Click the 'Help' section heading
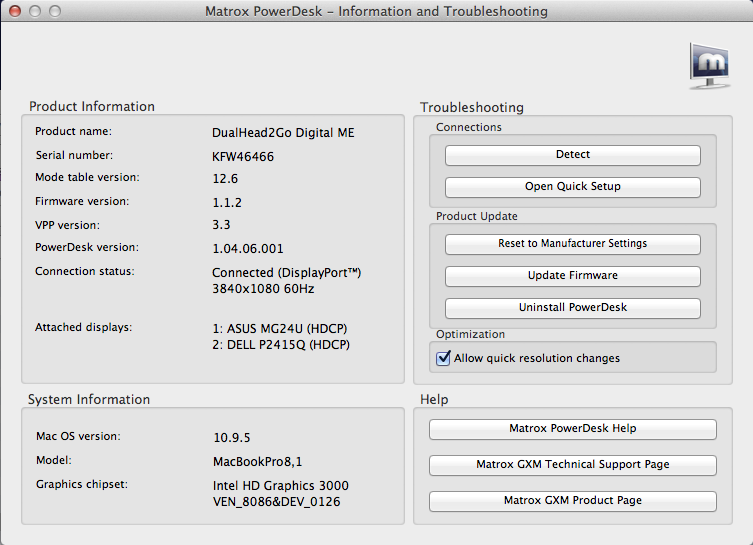753x545 pixels. (434, 400)
